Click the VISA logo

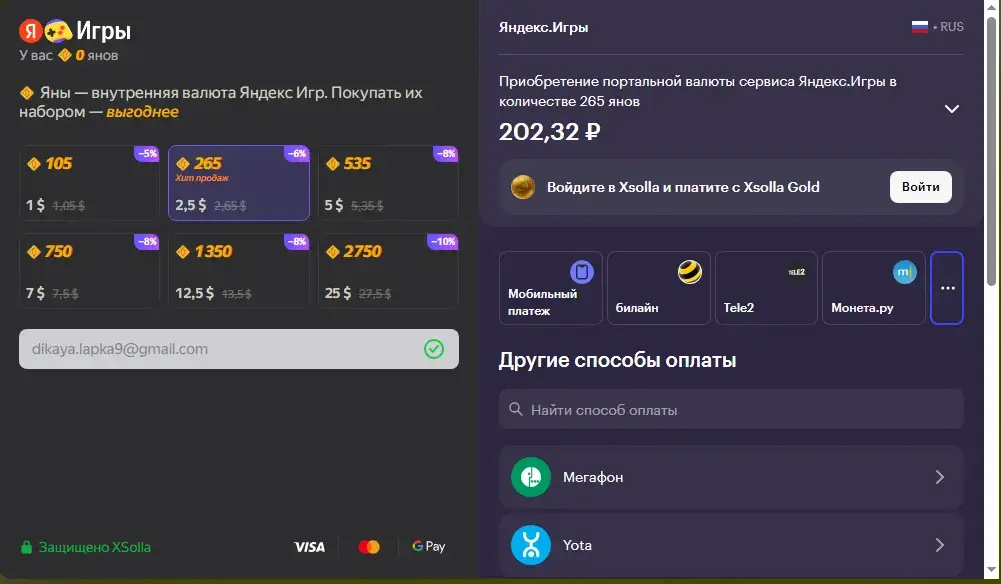[x=310, y=547]
